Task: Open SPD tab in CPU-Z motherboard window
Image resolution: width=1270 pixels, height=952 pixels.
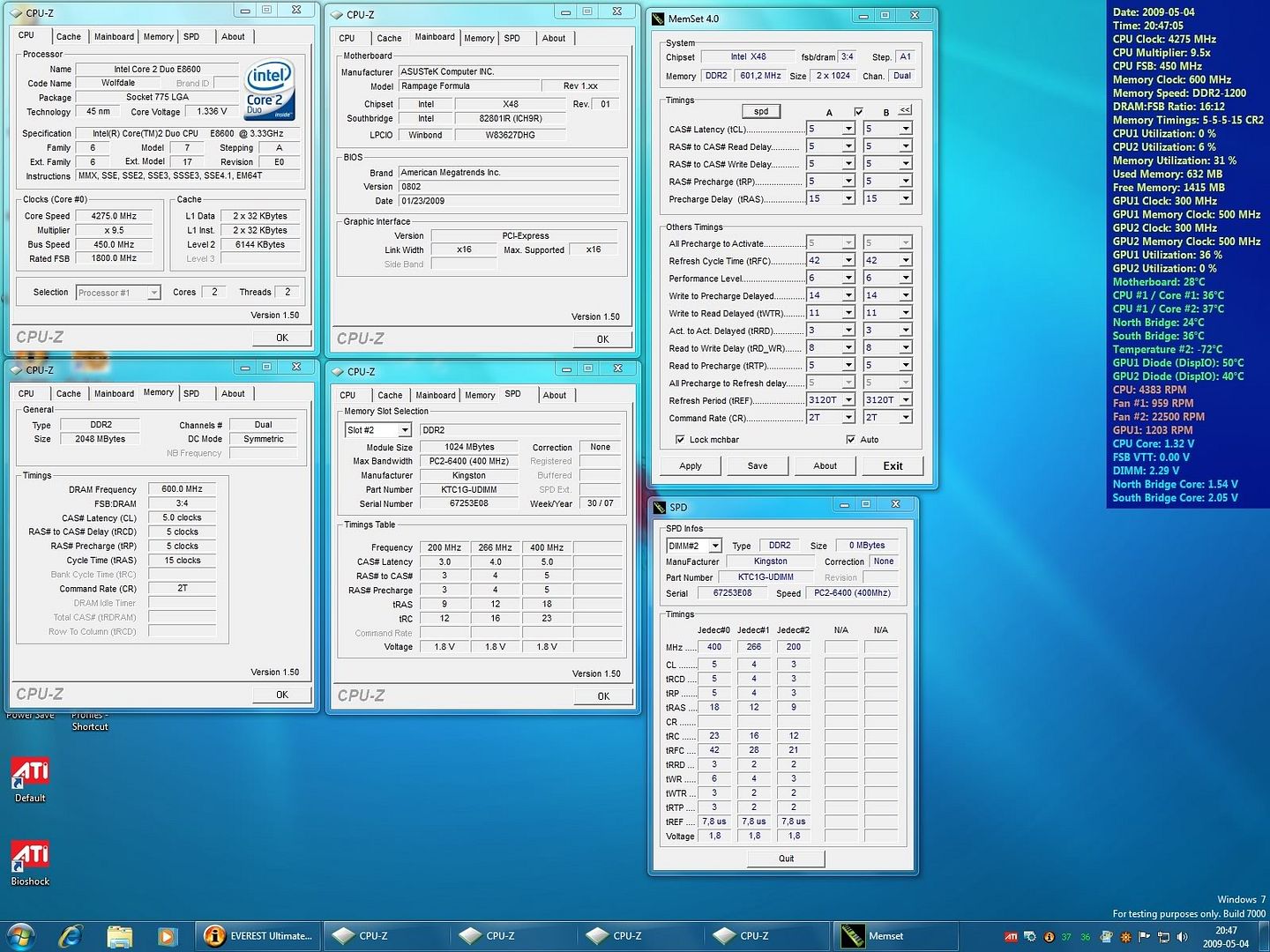Action: click(x=512, y=39)
